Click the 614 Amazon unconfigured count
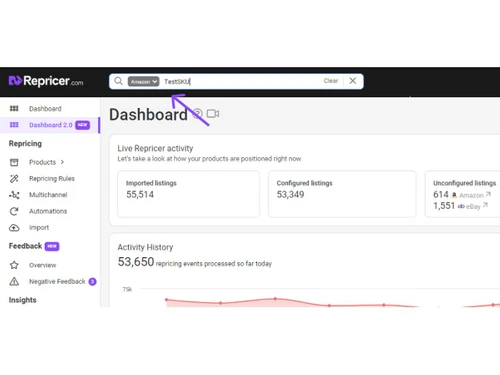This screenshot has width=500, height=375. tap(441, 194)
